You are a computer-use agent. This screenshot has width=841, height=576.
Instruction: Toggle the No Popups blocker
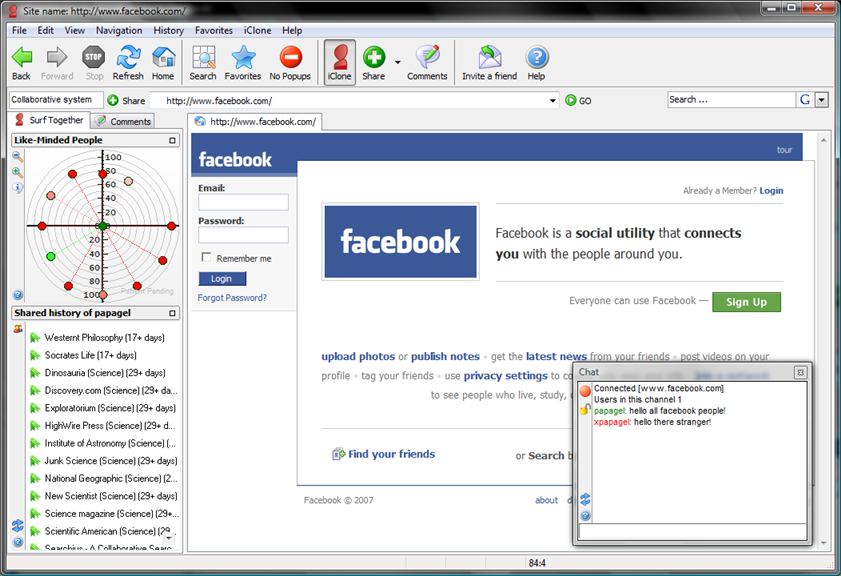point(290,63)
